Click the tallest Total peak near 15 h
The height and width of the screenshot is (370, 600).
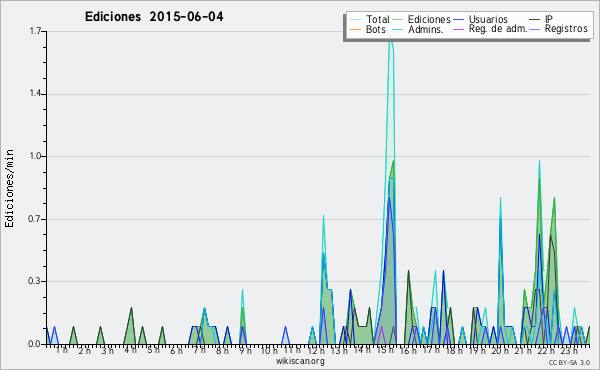pos(390,34)
